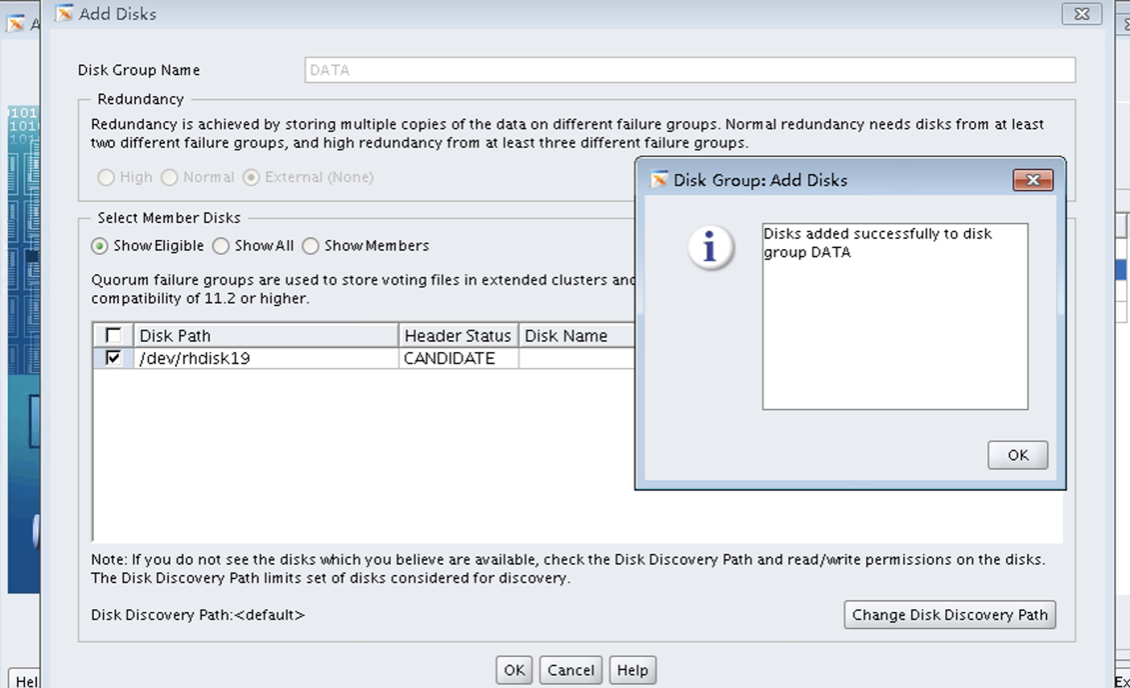This screenshot has height=688, width=1130.
Task: Click the information icon in the popup
Action: (x=711, y=248)
